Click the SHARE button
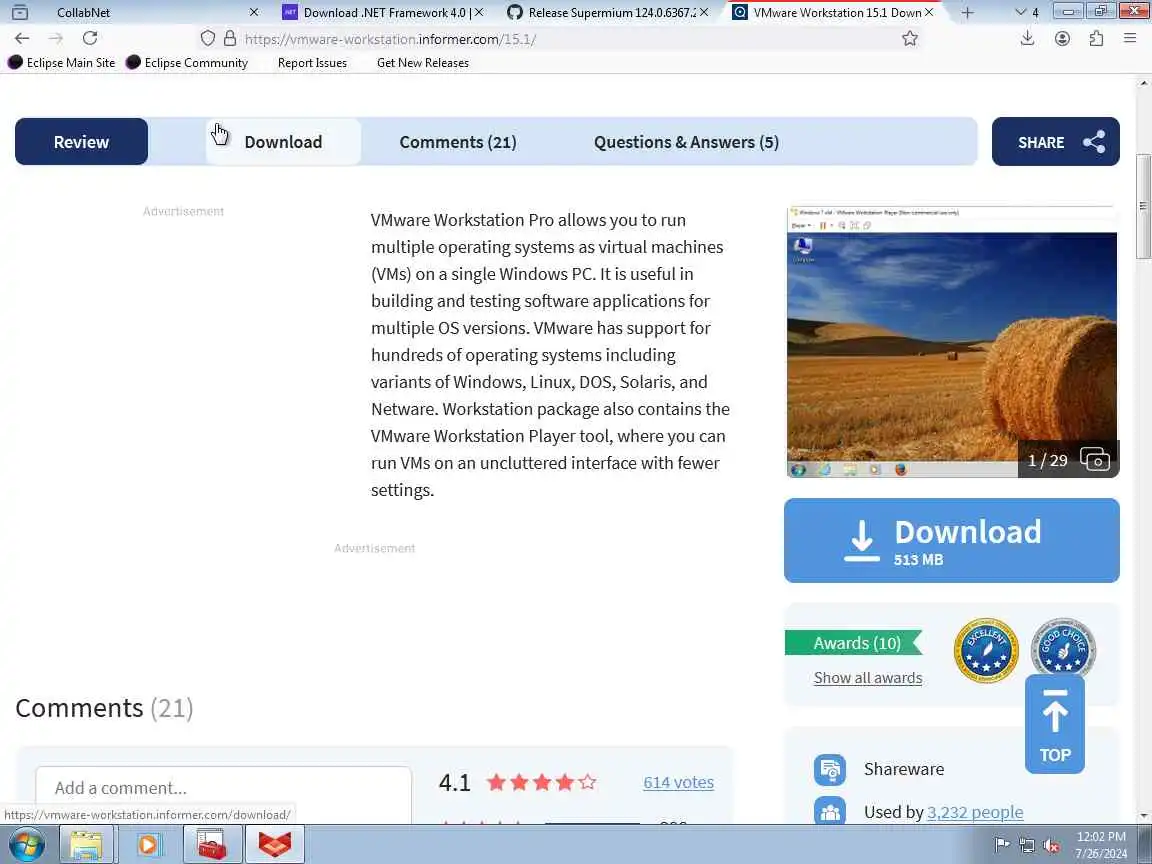This screenshot has width=1152, height=864. (1056, 142)
